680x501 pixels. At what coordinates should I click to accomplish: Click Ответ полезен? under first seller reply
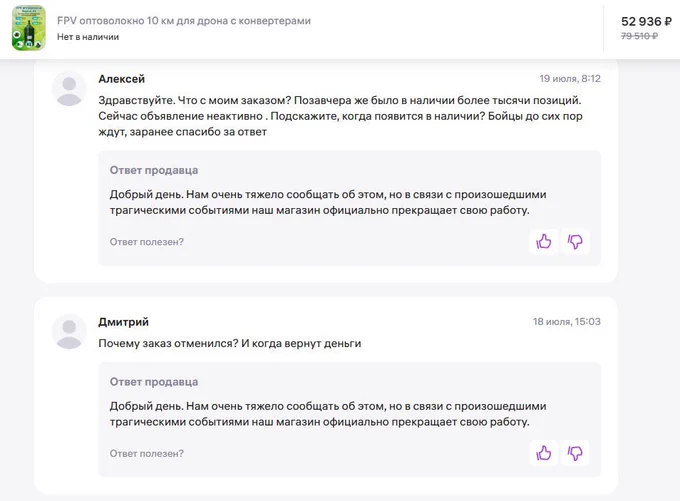147,242
